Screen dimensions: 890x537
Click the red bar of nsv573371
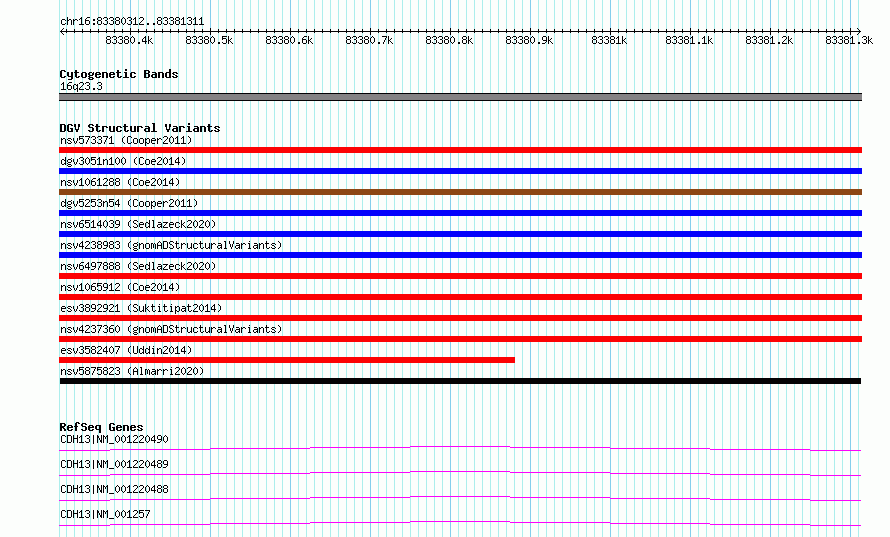(460, 150)
